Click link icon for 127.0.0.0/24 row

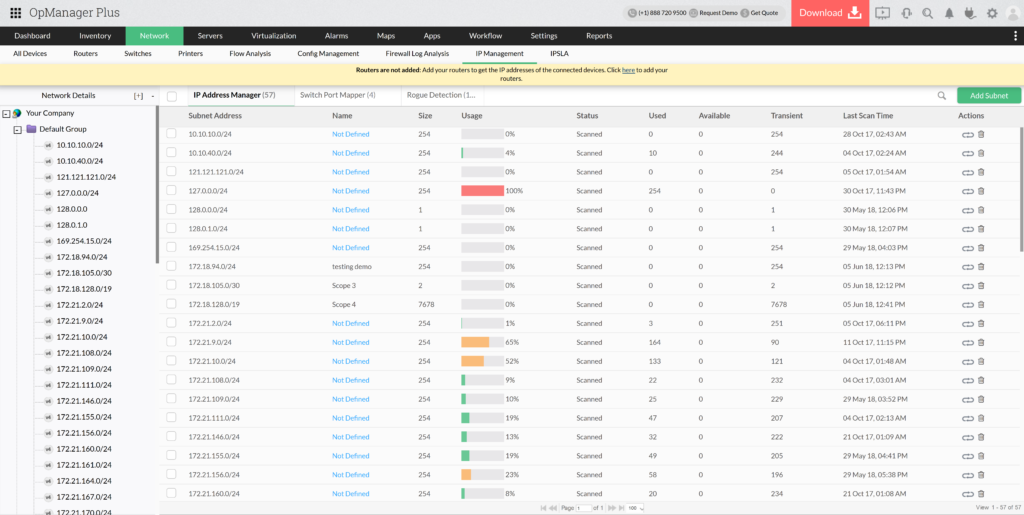967,191
